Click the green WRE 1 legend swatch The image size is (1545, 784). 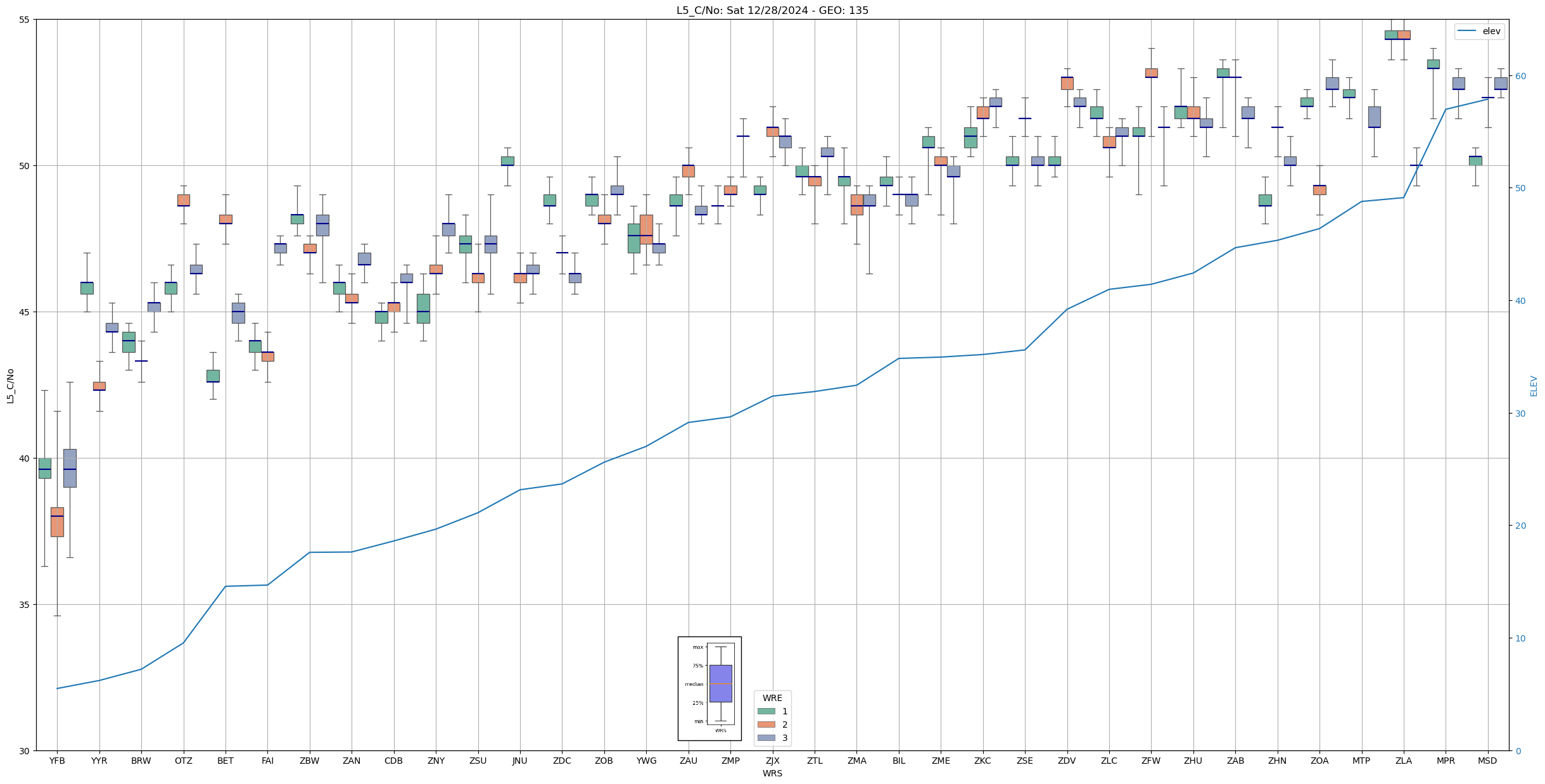tap(766, 711)
